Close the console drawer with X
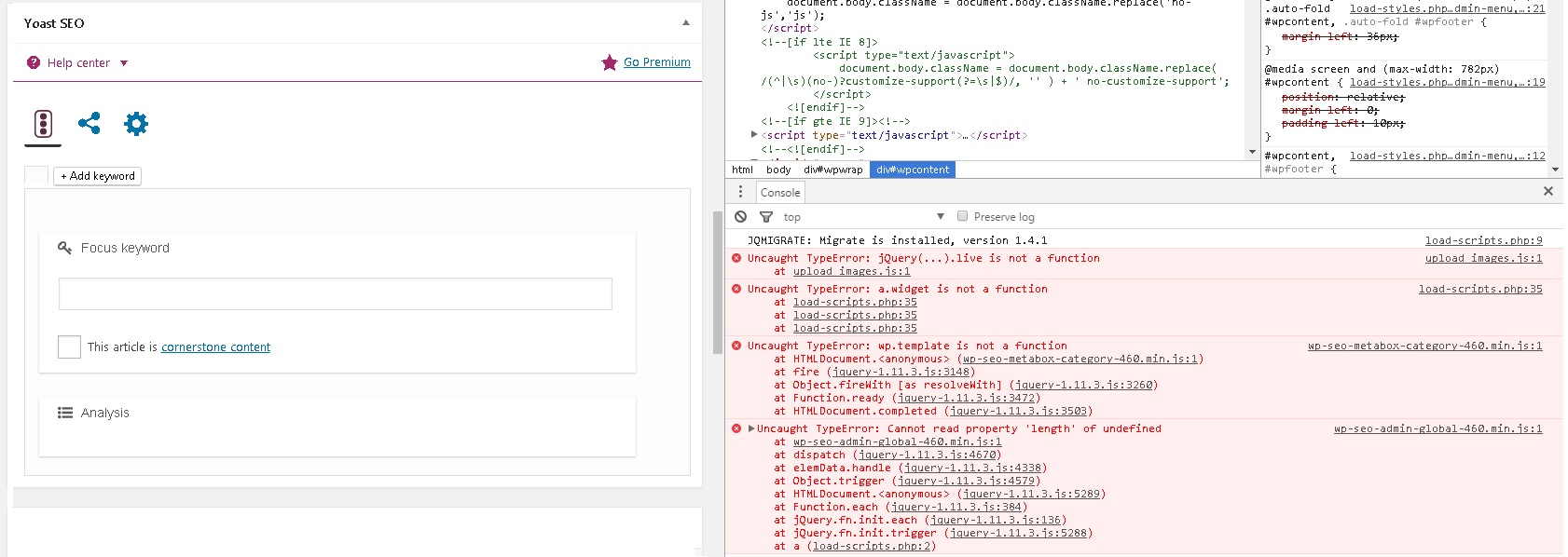1568x557 pixels. [1548, 191]
